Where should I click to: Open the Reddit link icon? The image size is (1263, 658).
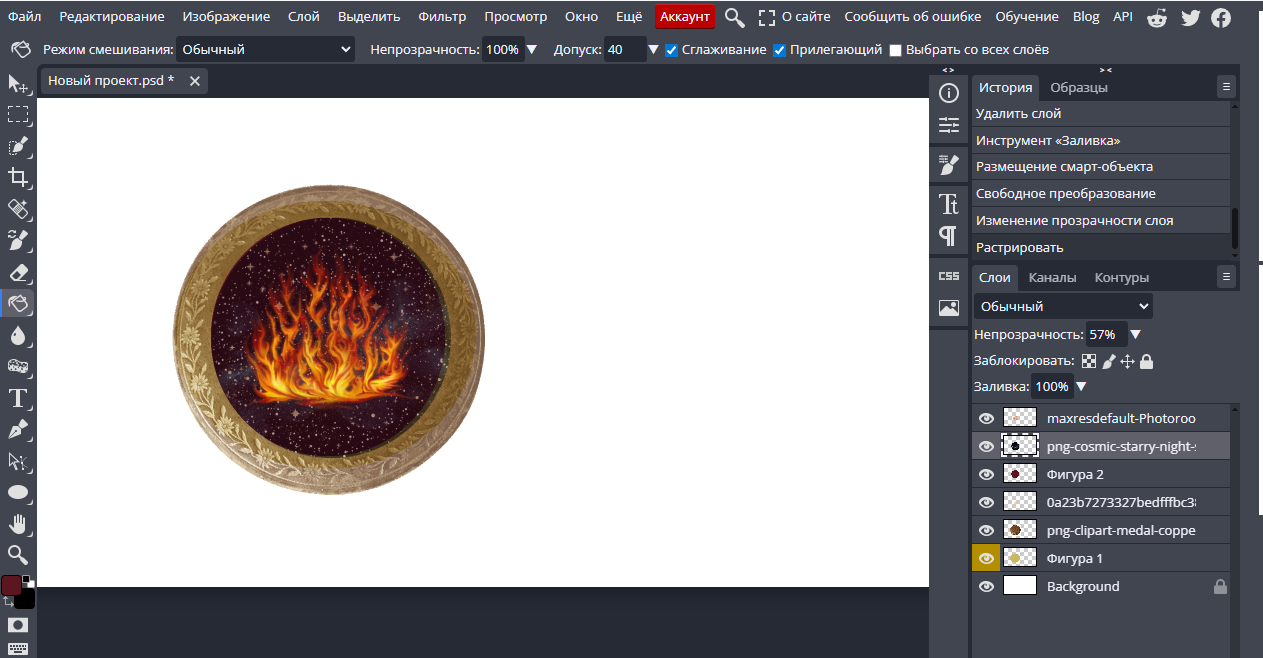point(1157,17)
